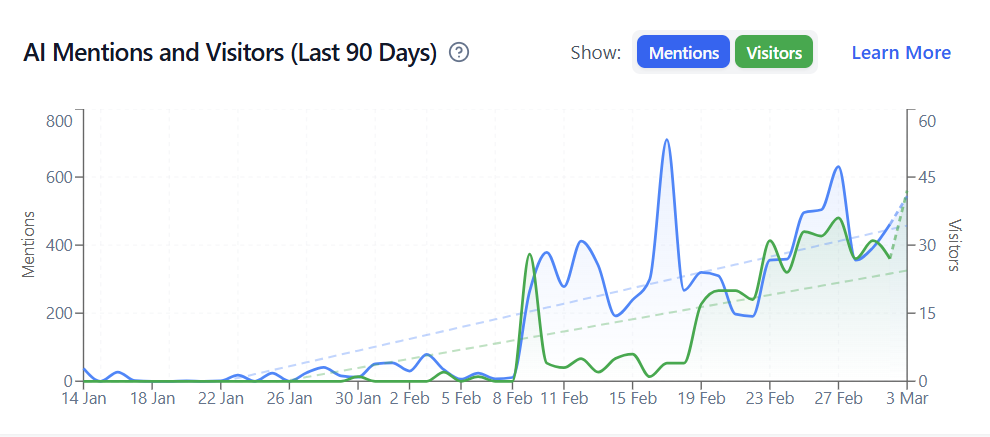Click the help question mark icon beside the title
The image size is (990, 437).
pyautogui.click(x=459, y=52)
